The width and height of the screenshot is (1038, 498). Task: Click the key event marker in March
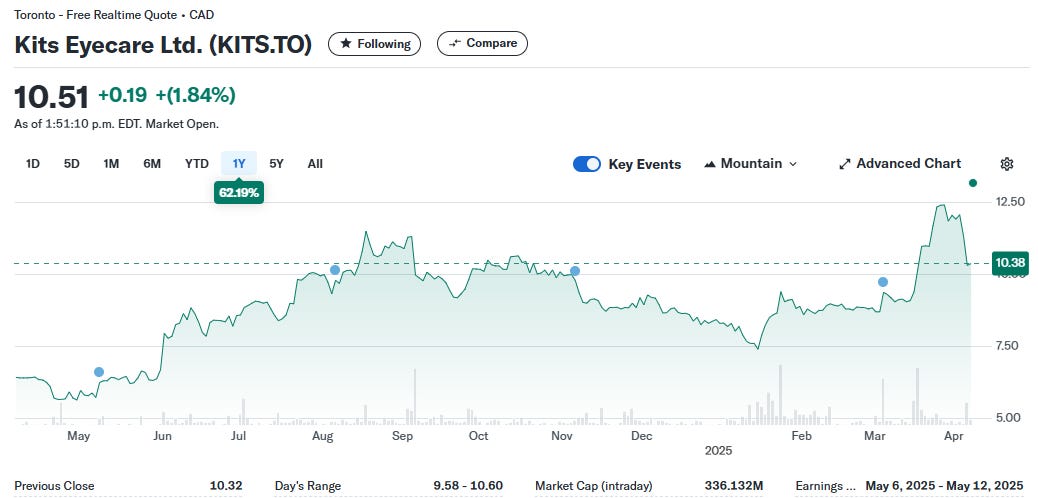pos(883,282)
